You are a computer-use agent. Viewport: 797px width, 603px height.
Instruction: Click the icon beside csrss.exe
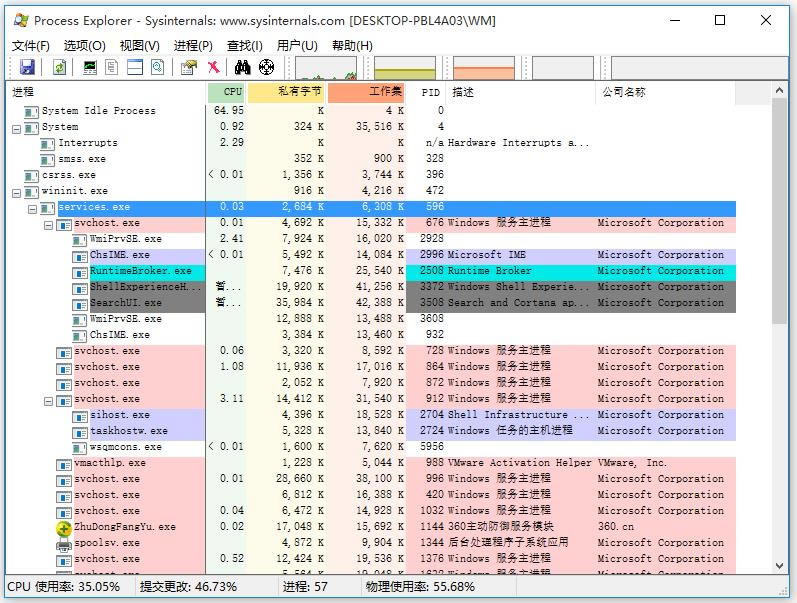pos(32,176)
